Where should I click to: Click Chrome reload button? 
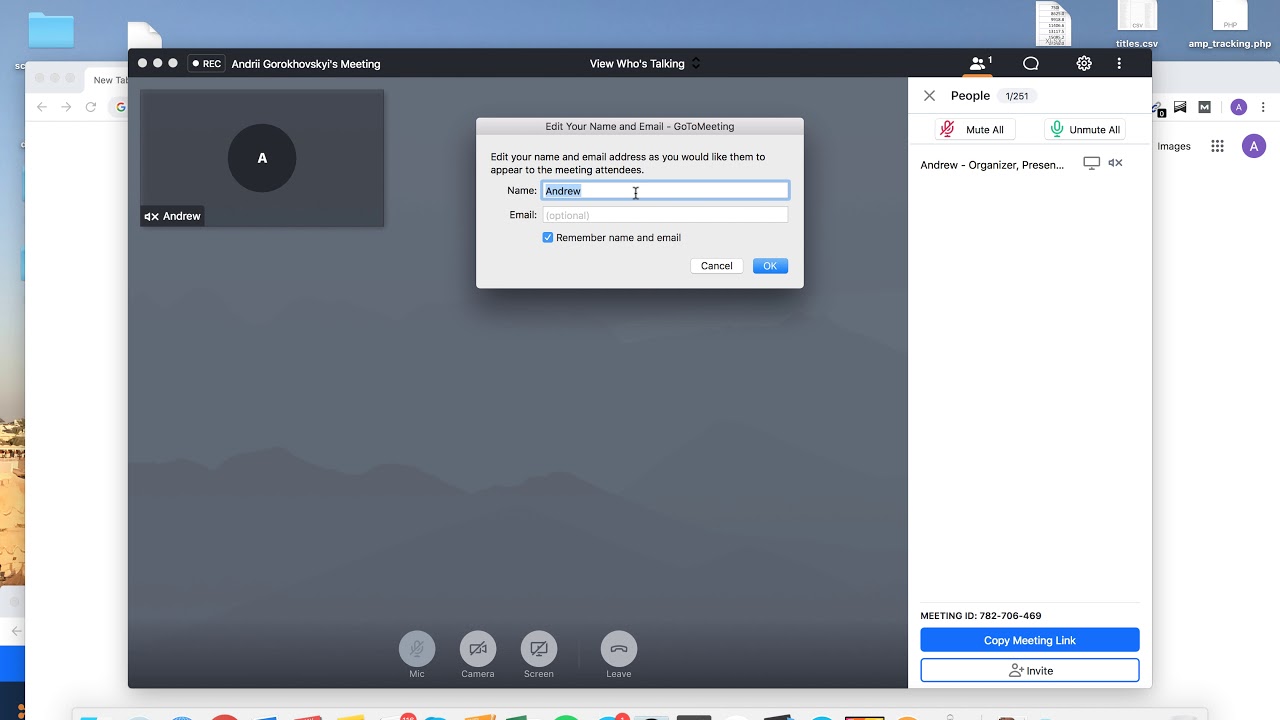pos(91,107)
